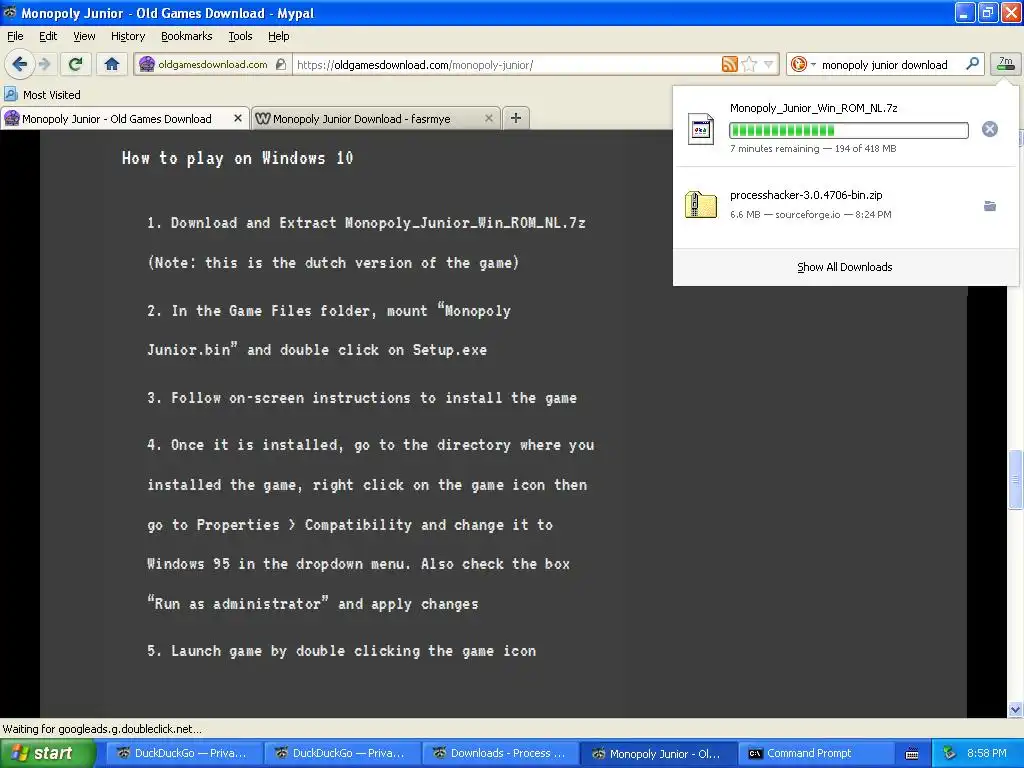Screen dimensions: 1024x768
Task: Bookmark this page with the star icon
Action: 749,64
